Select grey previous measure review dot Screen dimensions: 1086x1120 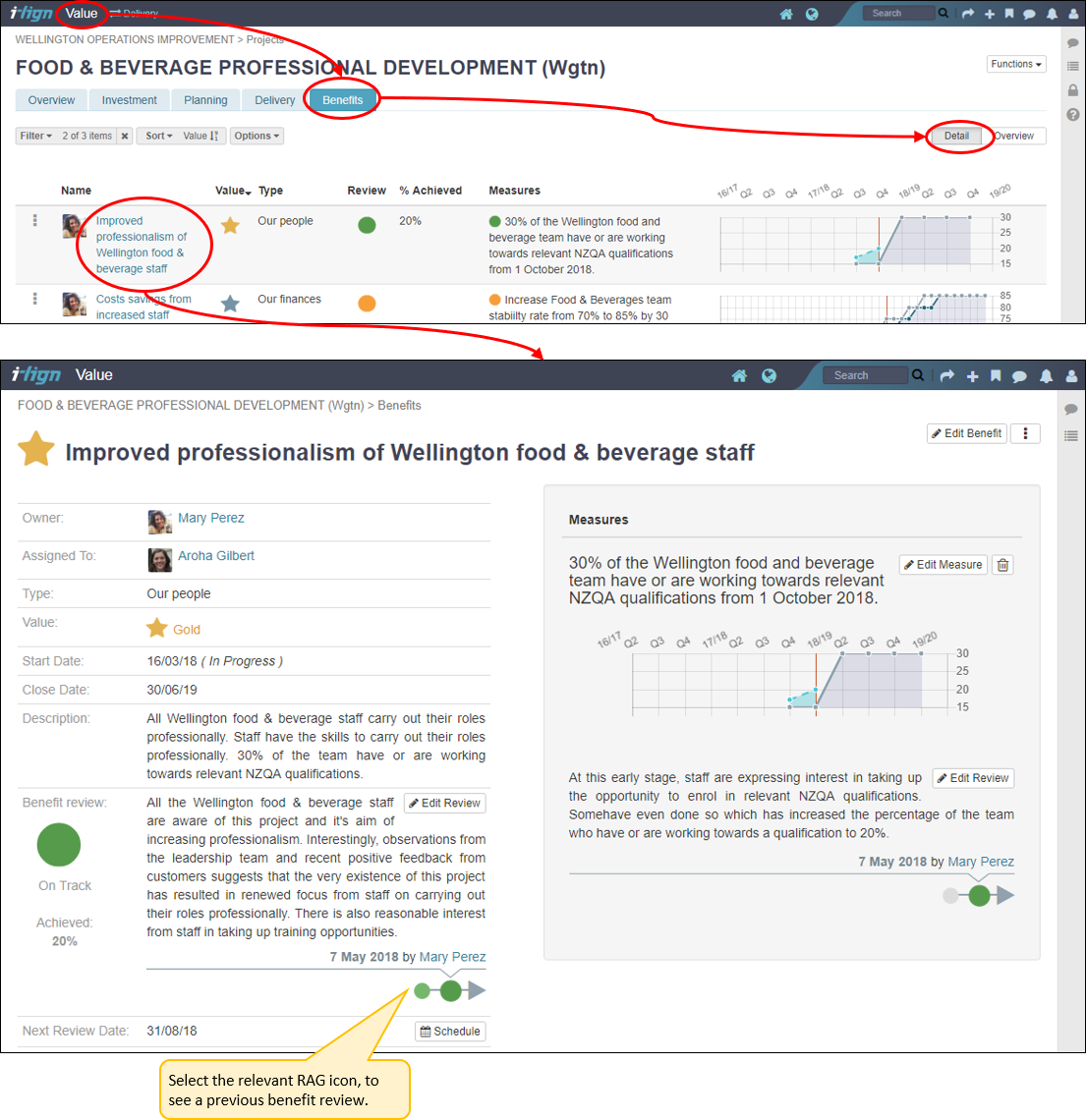(x=950, y=896)
